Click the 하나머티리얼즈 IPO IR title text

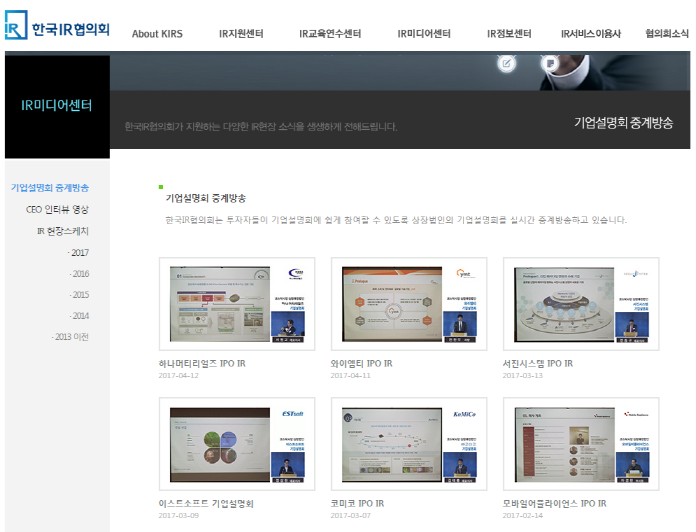[x=202, y=363]
